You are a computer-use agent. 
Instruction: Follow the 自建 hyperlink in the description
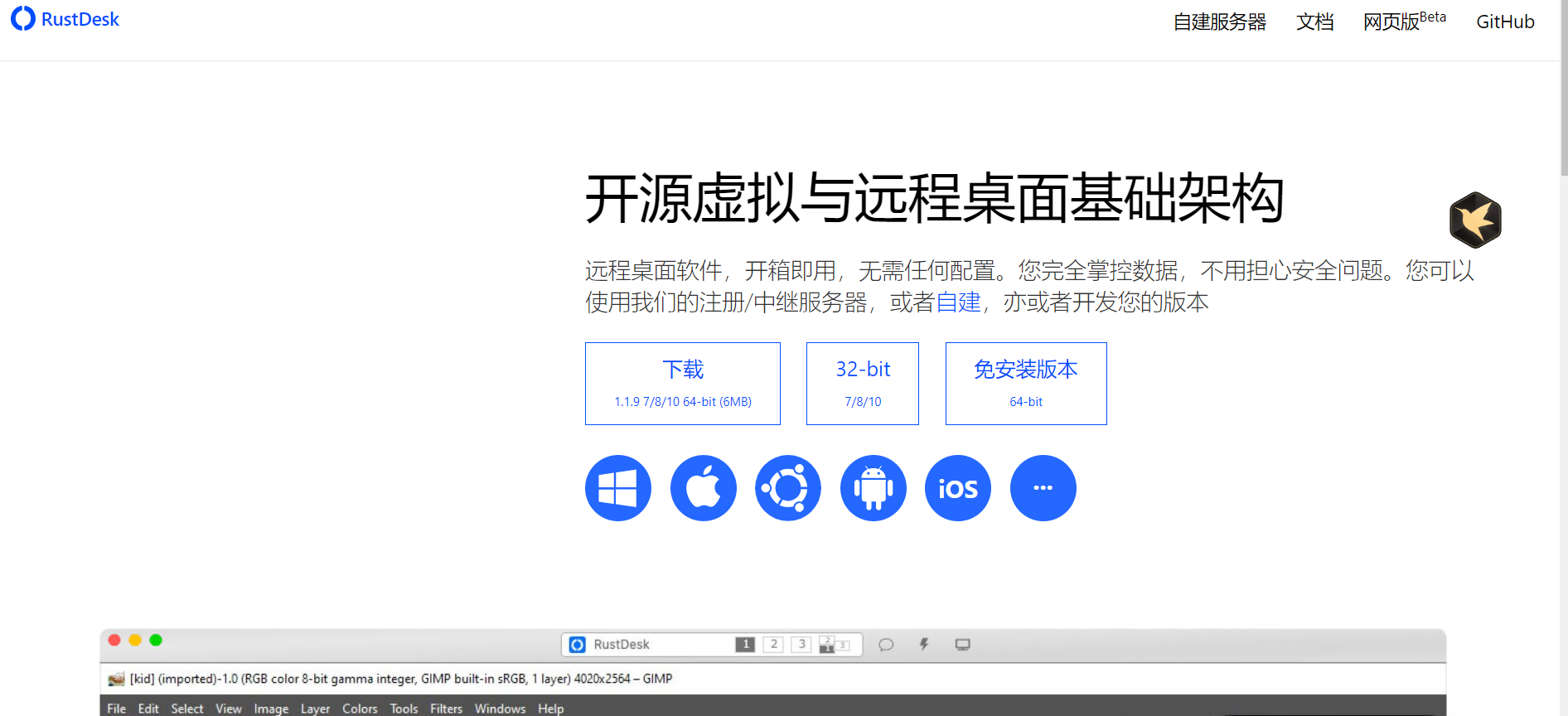(x=958, y=302)
